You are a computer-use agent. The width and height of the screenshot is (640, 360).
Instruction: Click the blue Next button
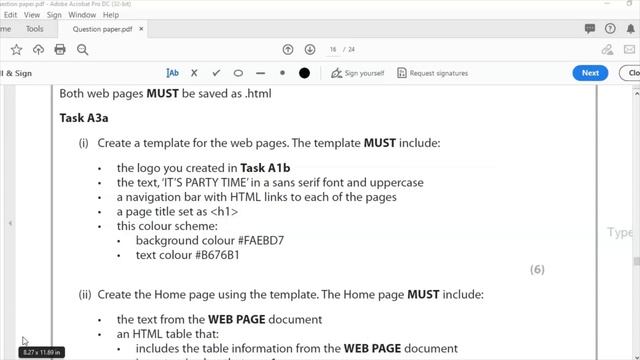(590, 73)
